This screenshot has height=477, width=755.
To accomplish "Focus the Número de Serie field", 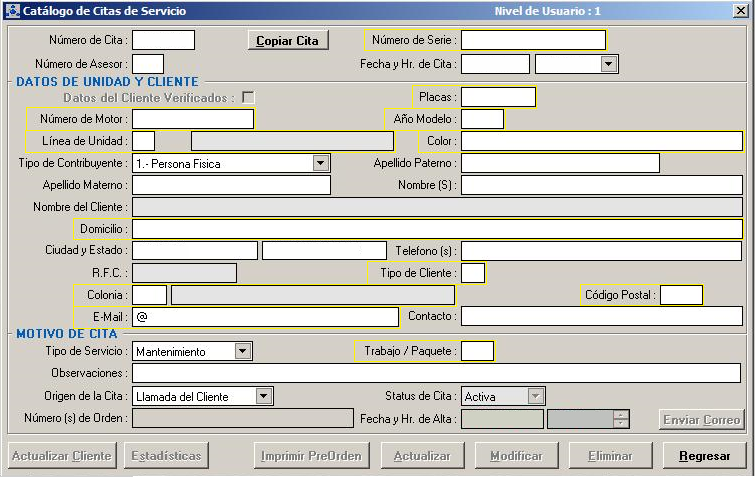I will coord(532,41).
